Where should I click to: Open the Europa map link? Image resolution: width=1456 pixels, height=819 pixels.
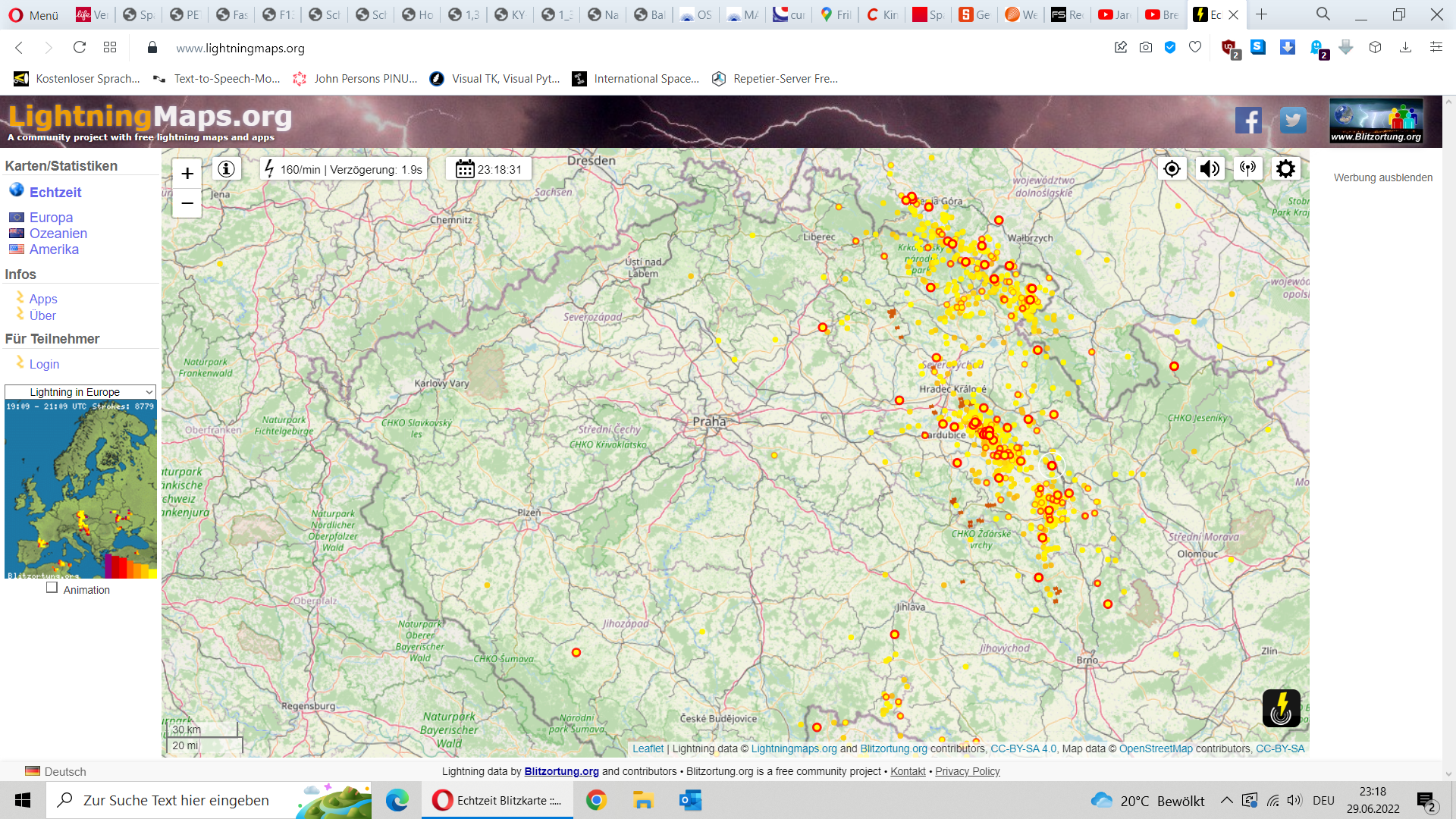pos(51,218)
